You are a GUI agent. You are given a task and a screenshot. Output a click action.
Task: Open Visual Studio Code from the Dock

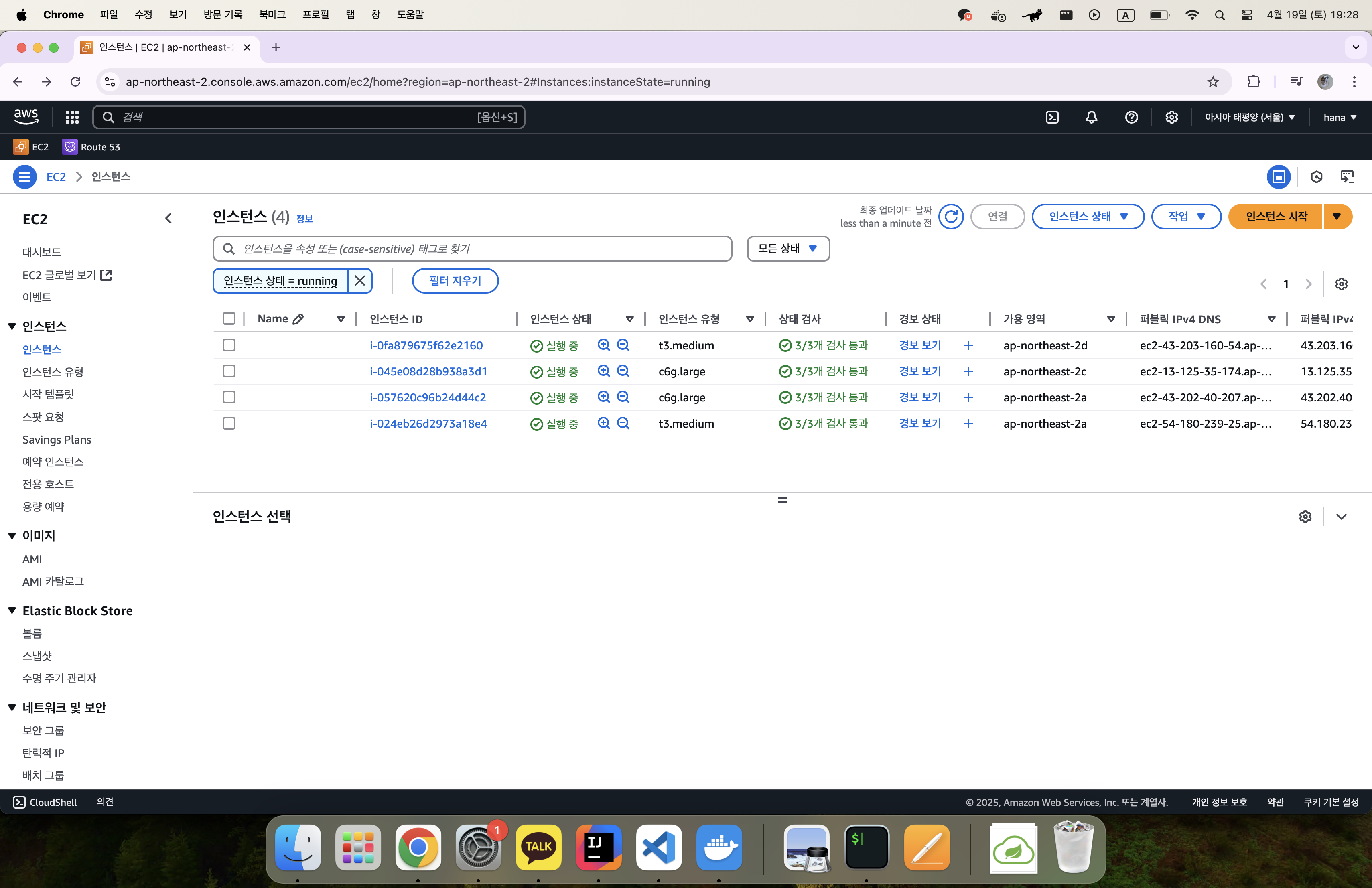pyautogui.click(x=659, y=847)
